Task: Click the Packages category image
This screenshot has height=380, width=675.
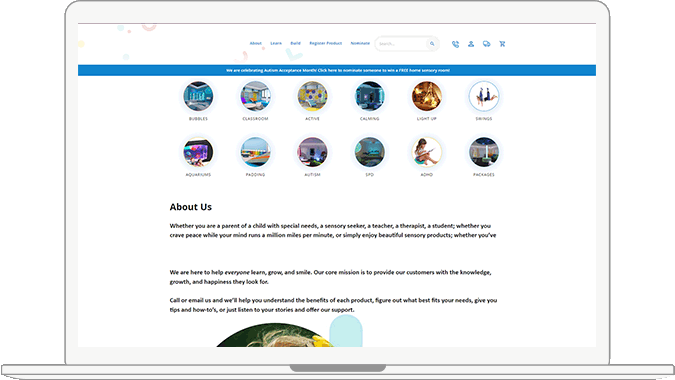Action: coord(484,152)
